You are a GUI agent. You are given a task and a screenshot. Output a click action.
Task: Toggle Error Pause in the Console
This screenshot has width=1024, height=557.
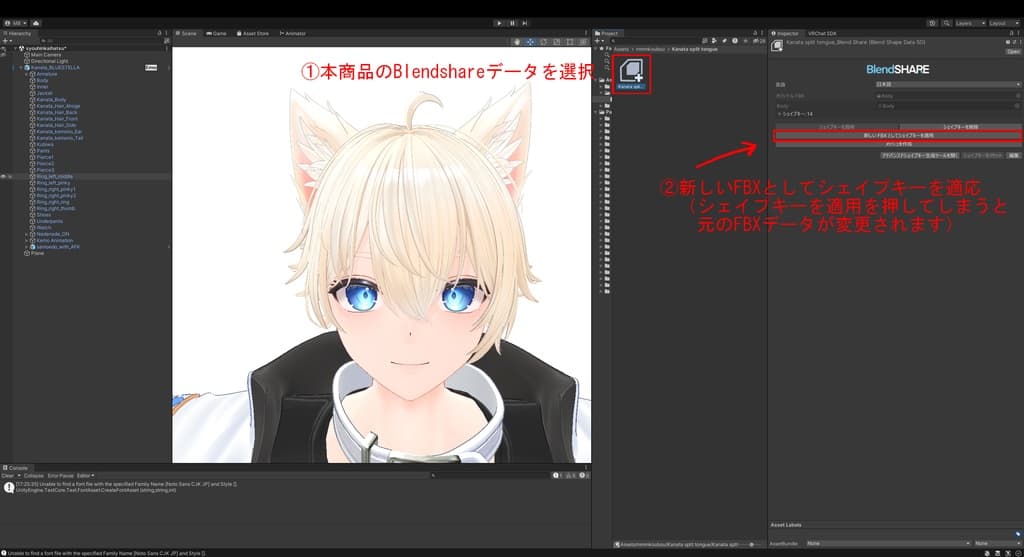pos(60,475)
